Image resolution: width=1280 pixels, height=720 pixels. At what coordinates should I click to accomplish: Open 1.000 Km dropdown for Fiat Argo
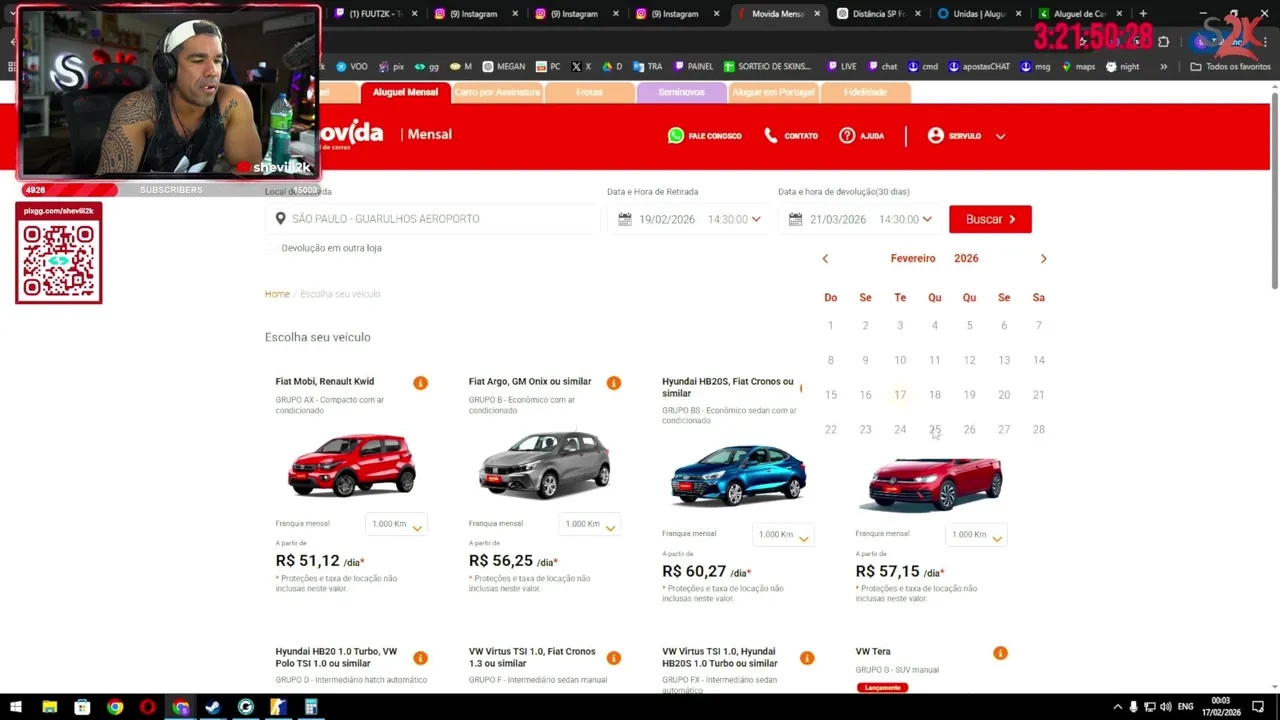(x=590, y=524)
